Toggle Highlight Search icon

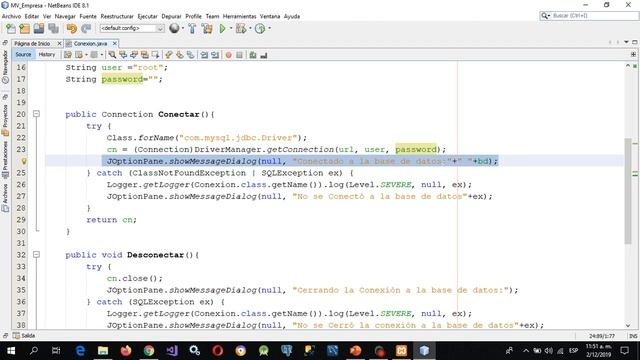coord(144,55)
